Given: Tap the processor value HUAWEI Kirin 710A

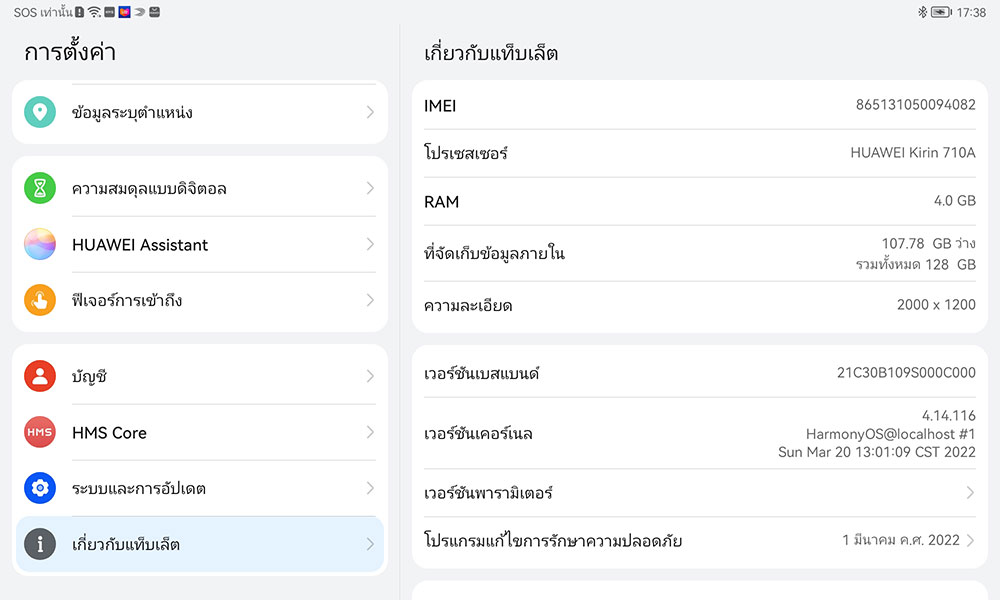Looking at the screenshot, I should coord(913,152).
